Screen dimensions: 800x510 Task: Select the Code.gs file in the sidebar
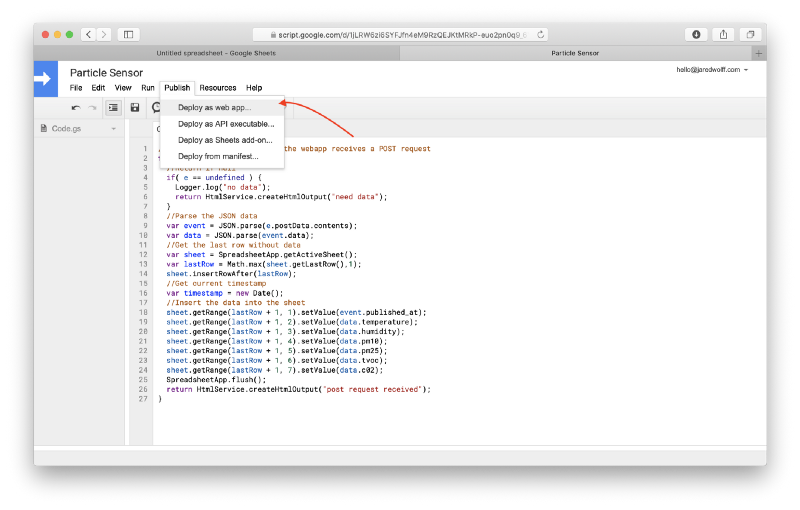[66, 129]
